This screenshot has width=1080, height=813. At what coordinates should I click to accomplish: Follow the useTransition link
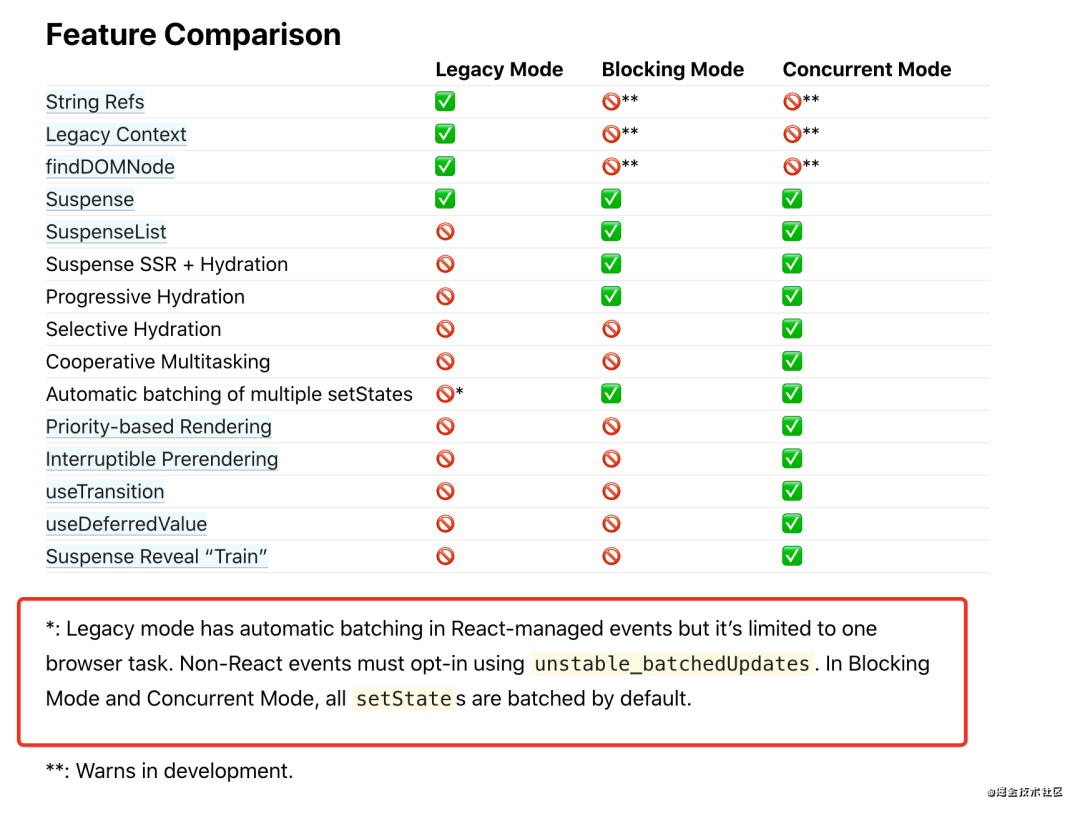[105, 491]
